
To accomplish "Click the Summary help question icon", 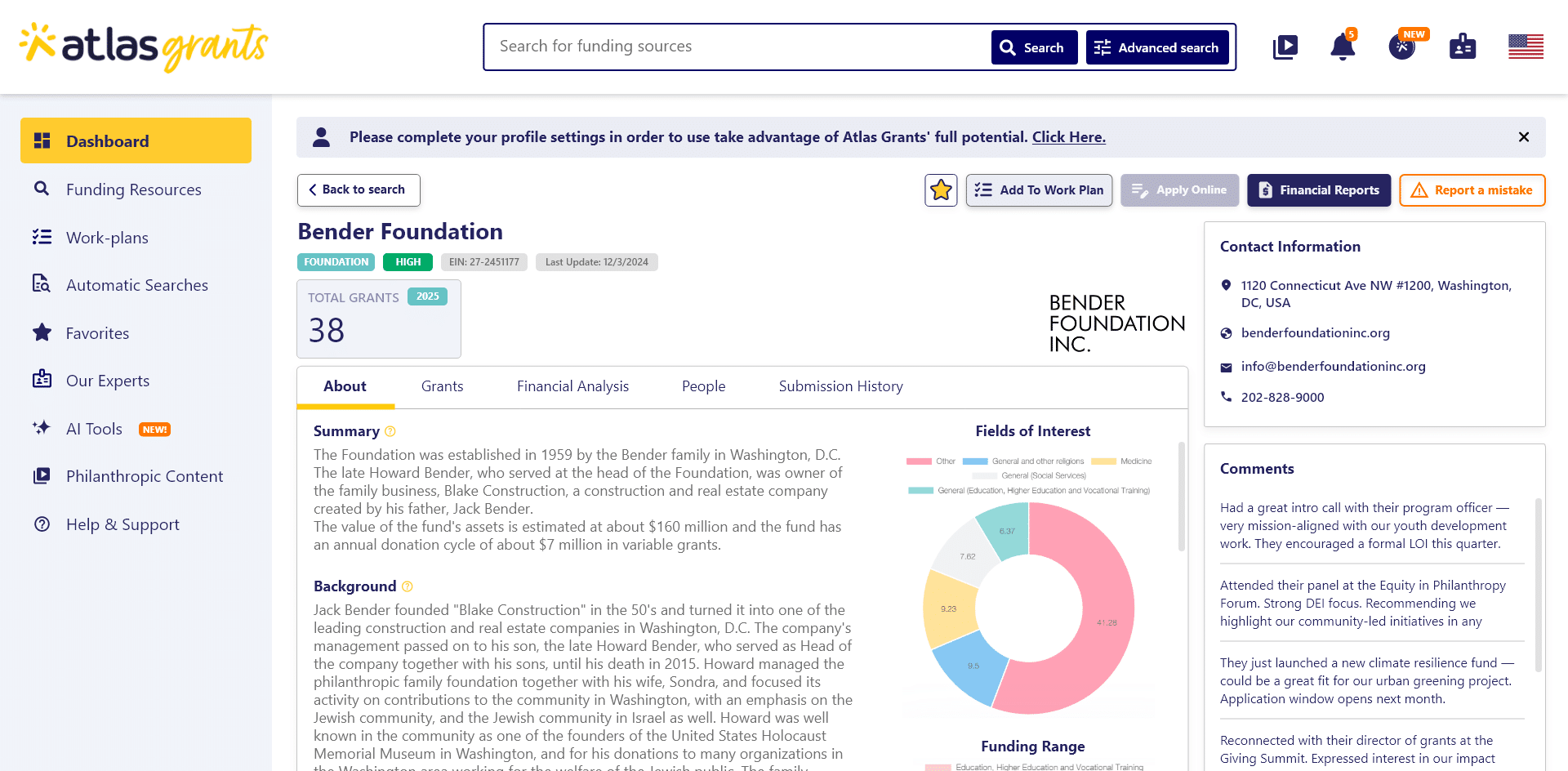I will (x=390, y=431).
